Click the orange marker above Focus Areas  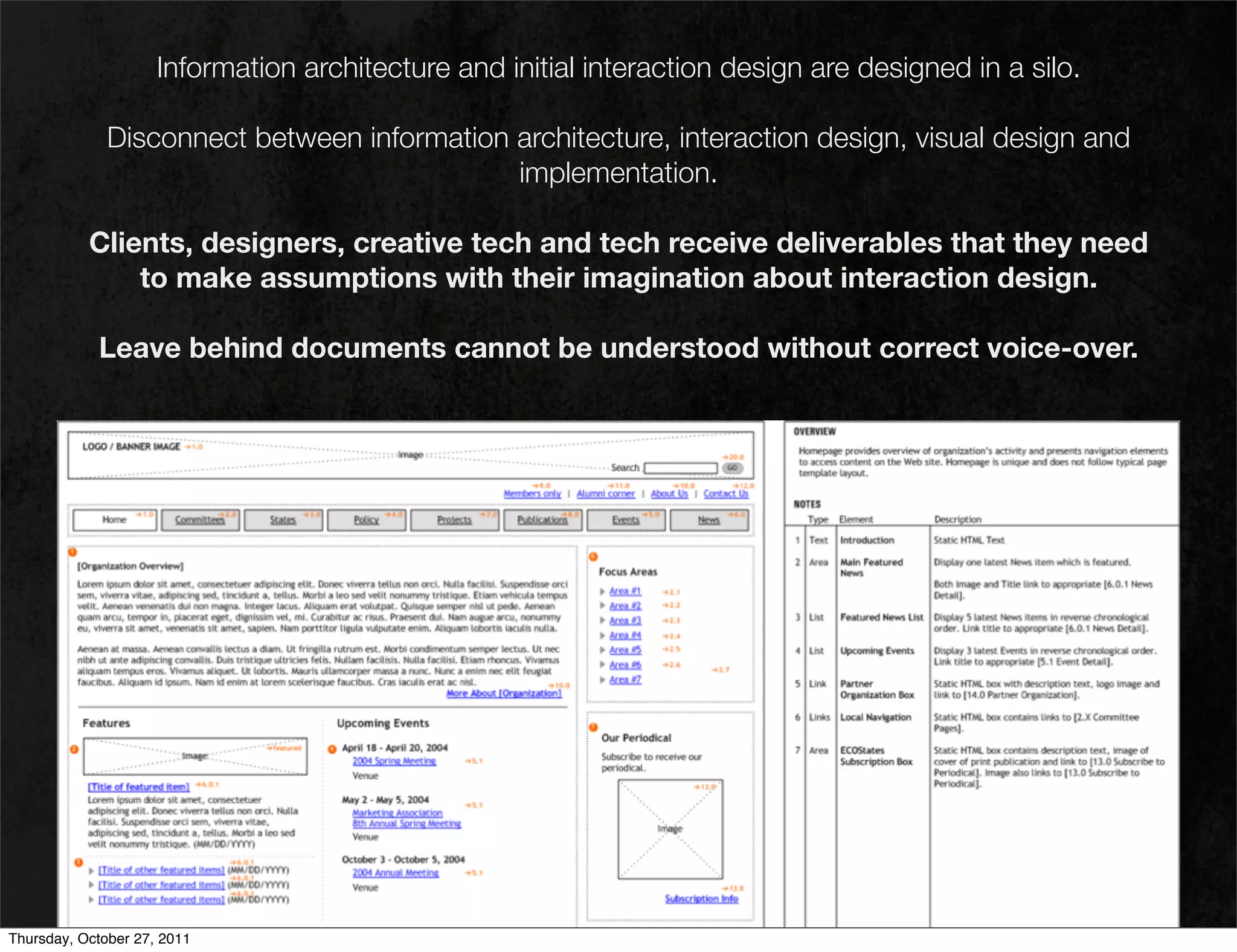coord(593,556)
